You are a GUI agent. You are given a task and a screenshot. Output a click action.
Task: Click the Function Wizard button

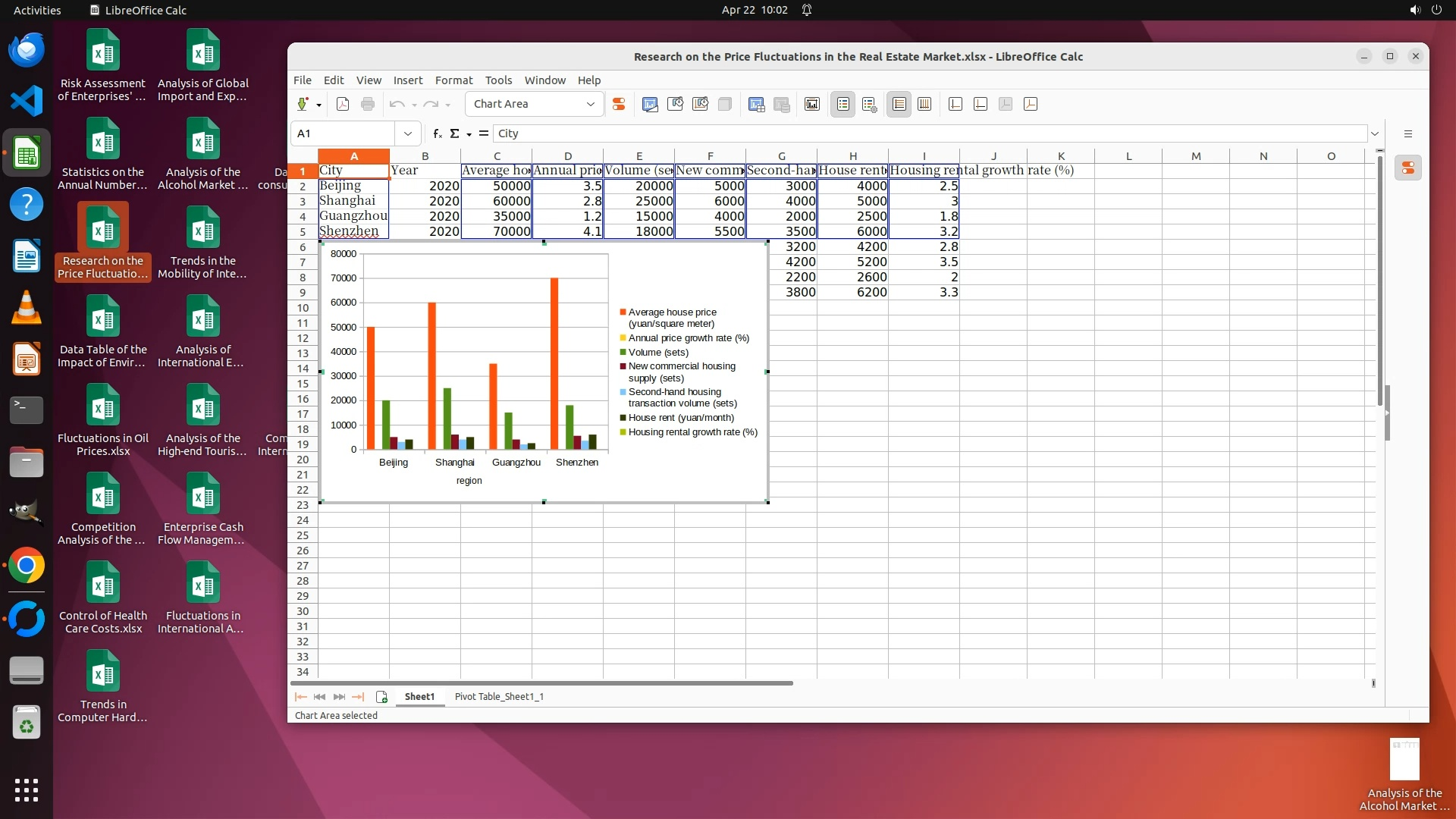coord(438,133)
